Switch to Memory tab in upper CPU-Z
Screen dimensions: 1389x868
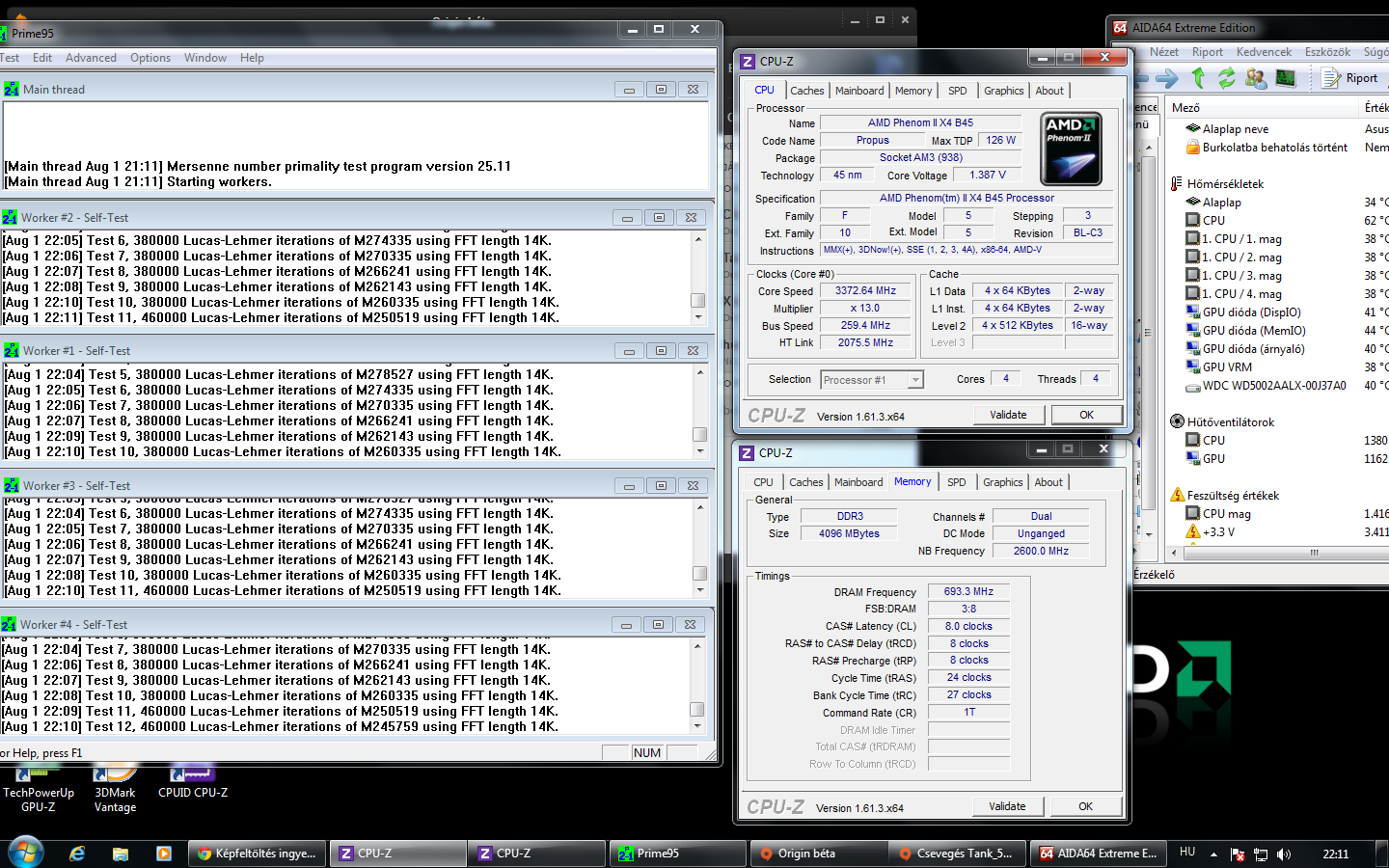coord(913,91)
